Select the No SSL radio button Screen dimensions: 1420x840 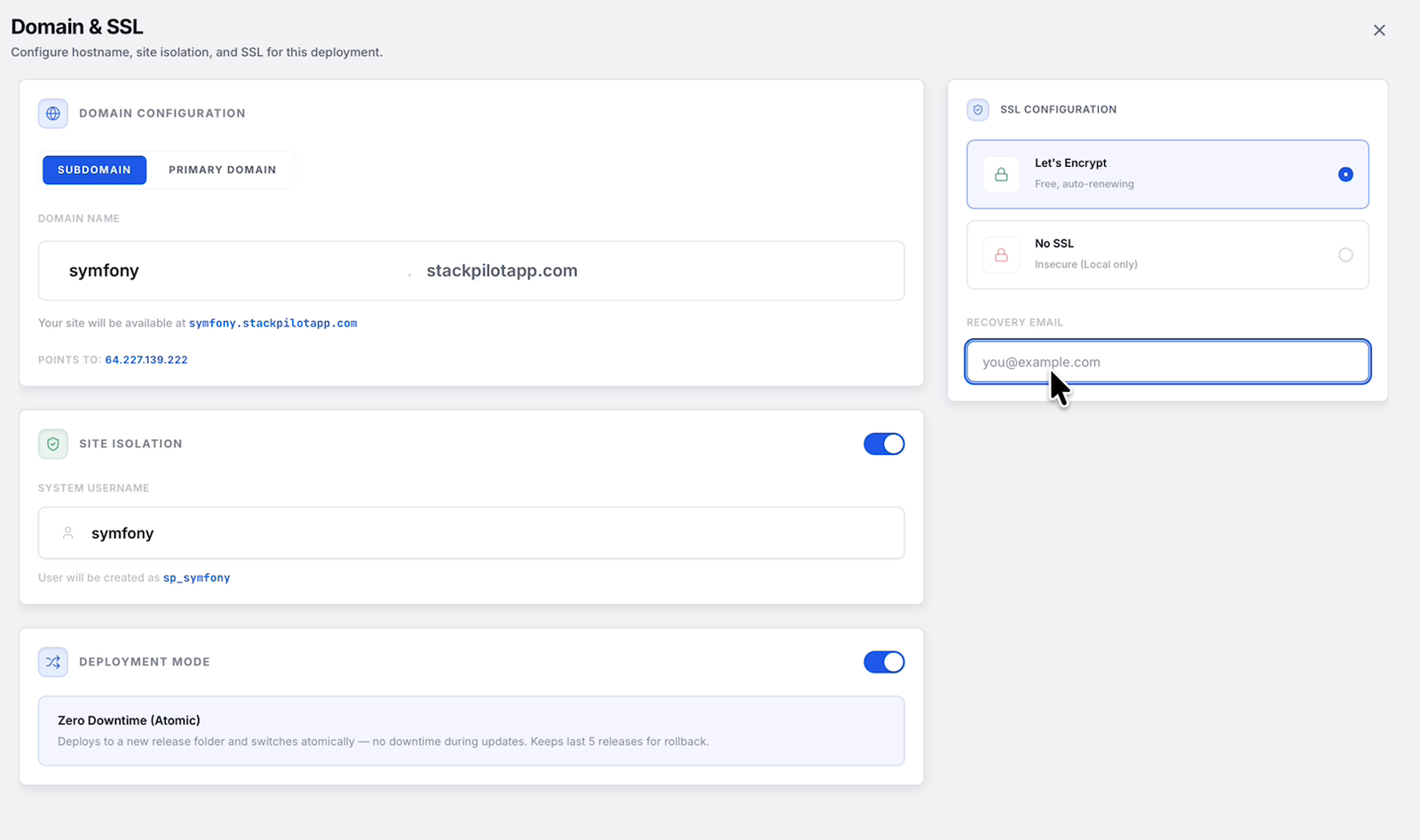click(x=1345, y=255)
